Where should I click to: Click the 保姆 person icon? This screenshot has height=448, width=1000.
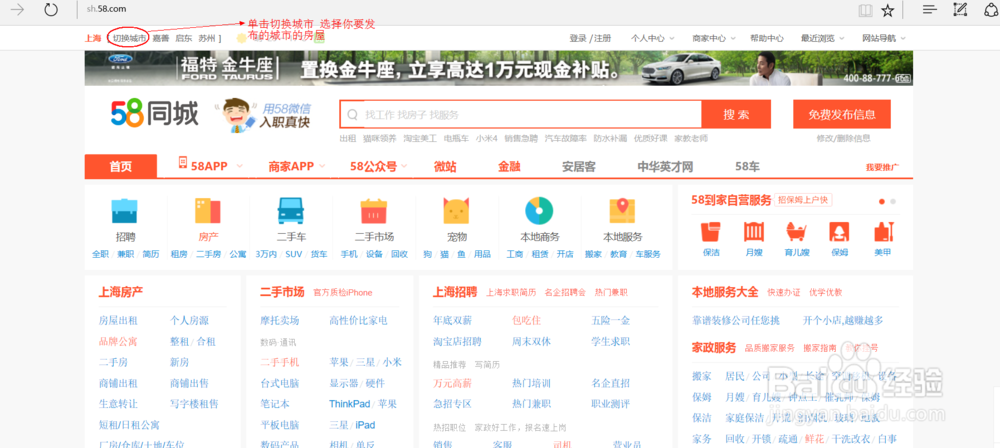coord(839,231)
